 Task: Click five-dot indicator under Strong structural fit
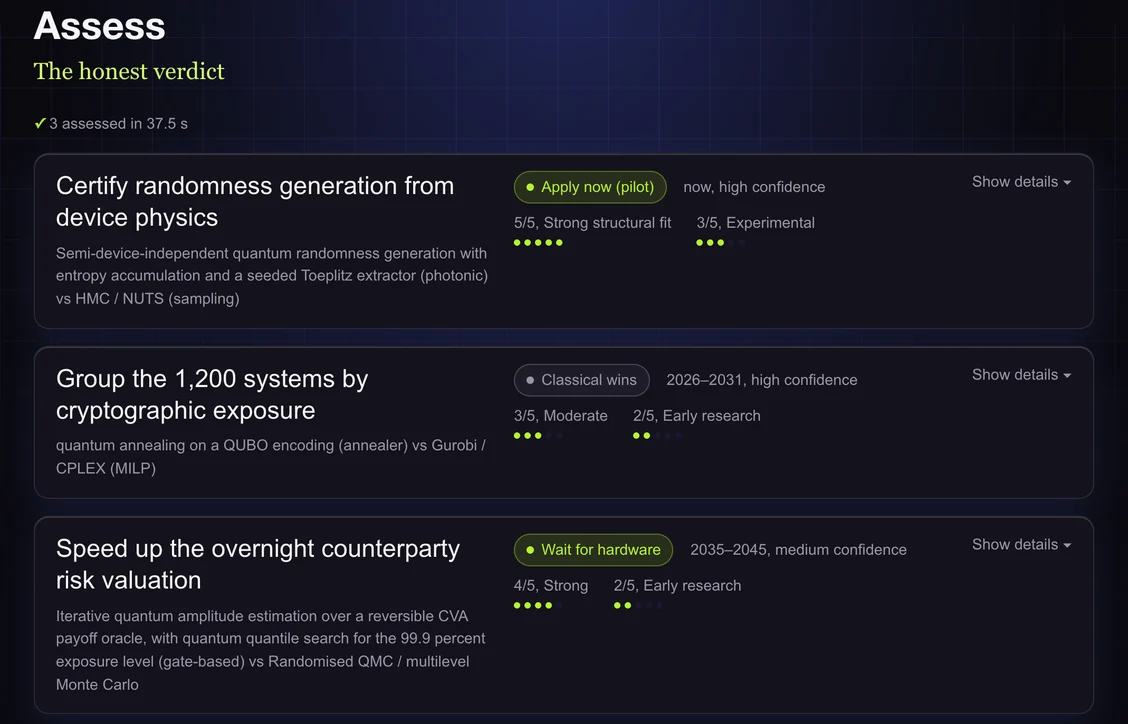click(538, 243)
